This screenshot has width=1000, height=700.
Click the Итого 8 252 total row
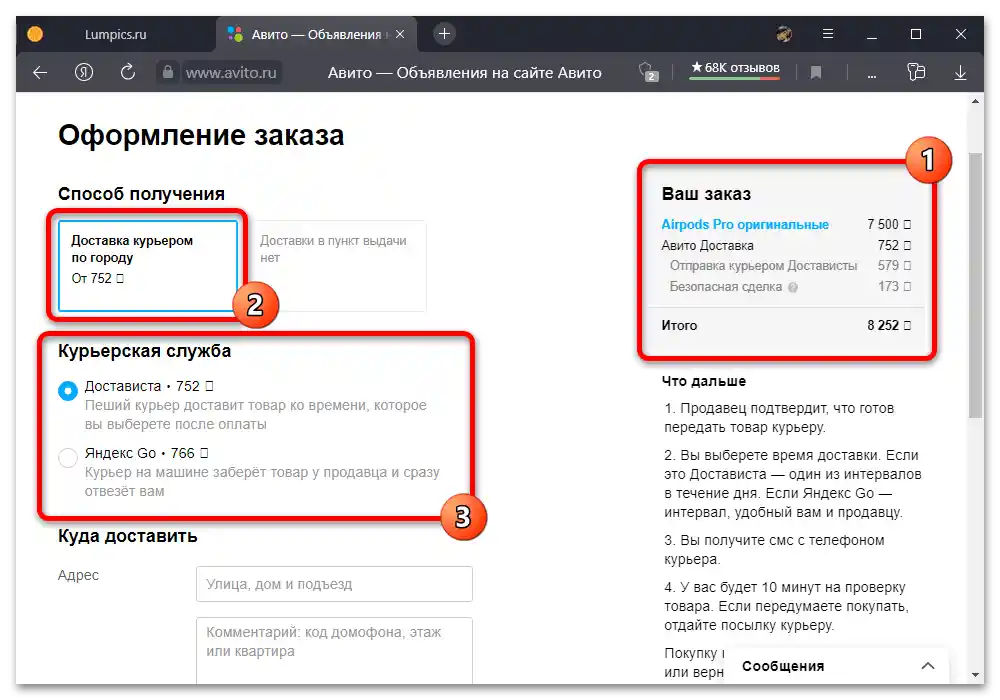tap(786, 325)
